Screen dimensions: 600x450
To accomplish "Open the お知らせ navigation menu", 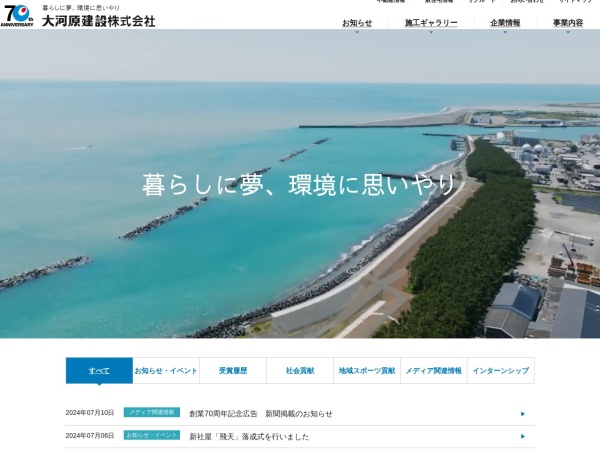I will click(x=357, y=23).
